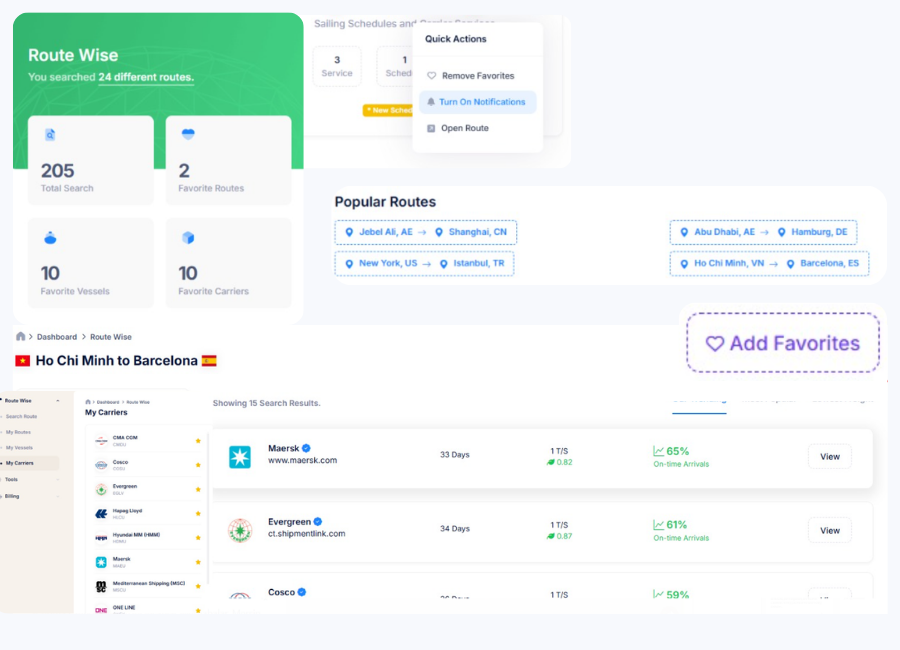
Task: Click the Maersk star logo icon
Action: [x=240, y=457]
